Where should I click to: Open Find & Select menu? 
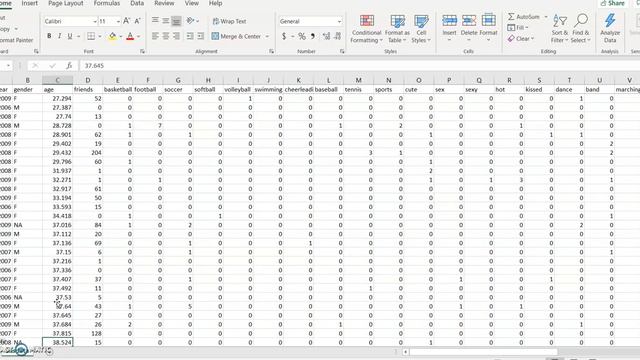580,29
